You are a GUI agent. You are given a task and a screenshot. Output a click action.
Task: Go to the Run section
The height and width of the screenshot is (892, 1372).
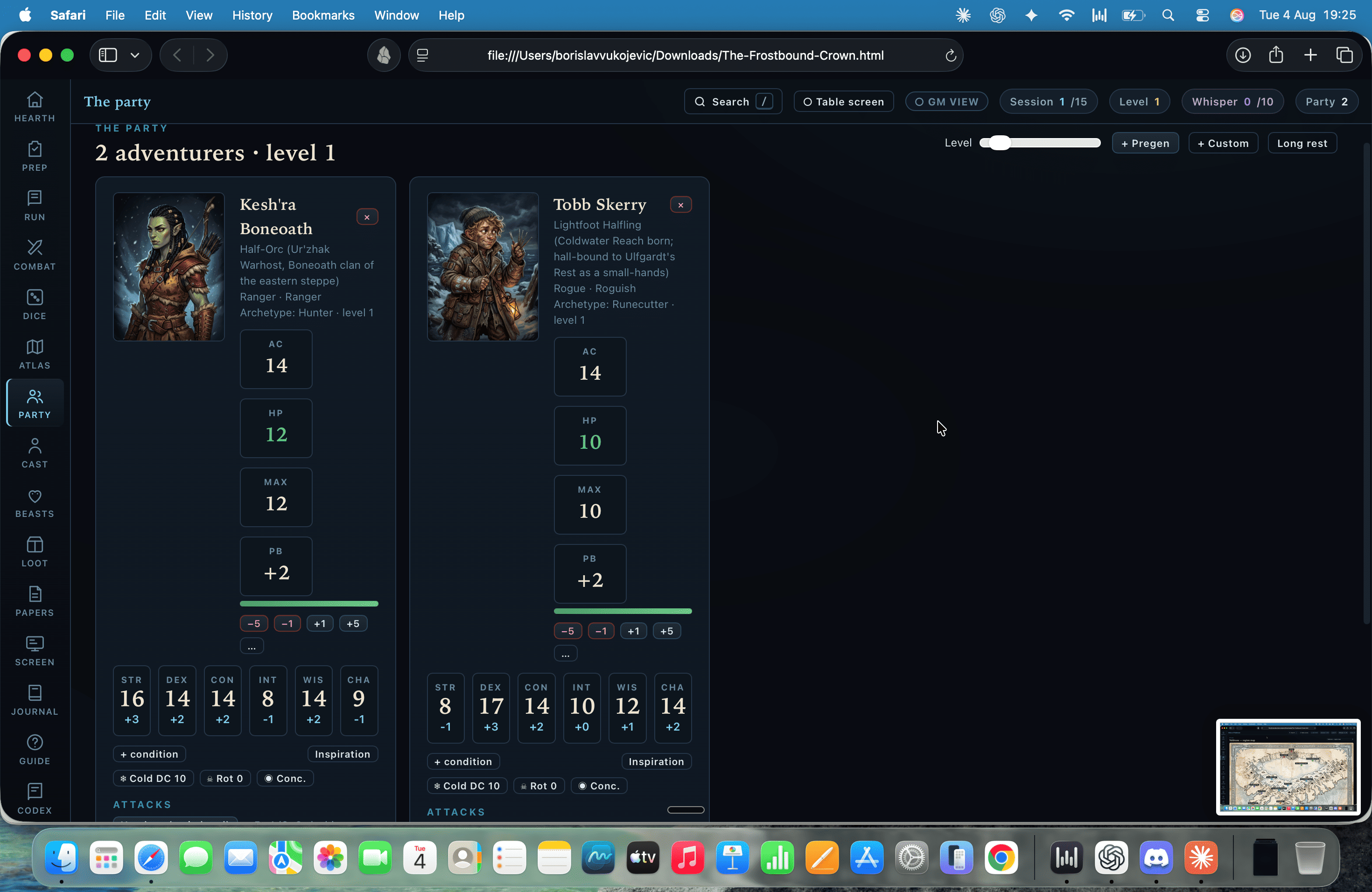[35, 206]
